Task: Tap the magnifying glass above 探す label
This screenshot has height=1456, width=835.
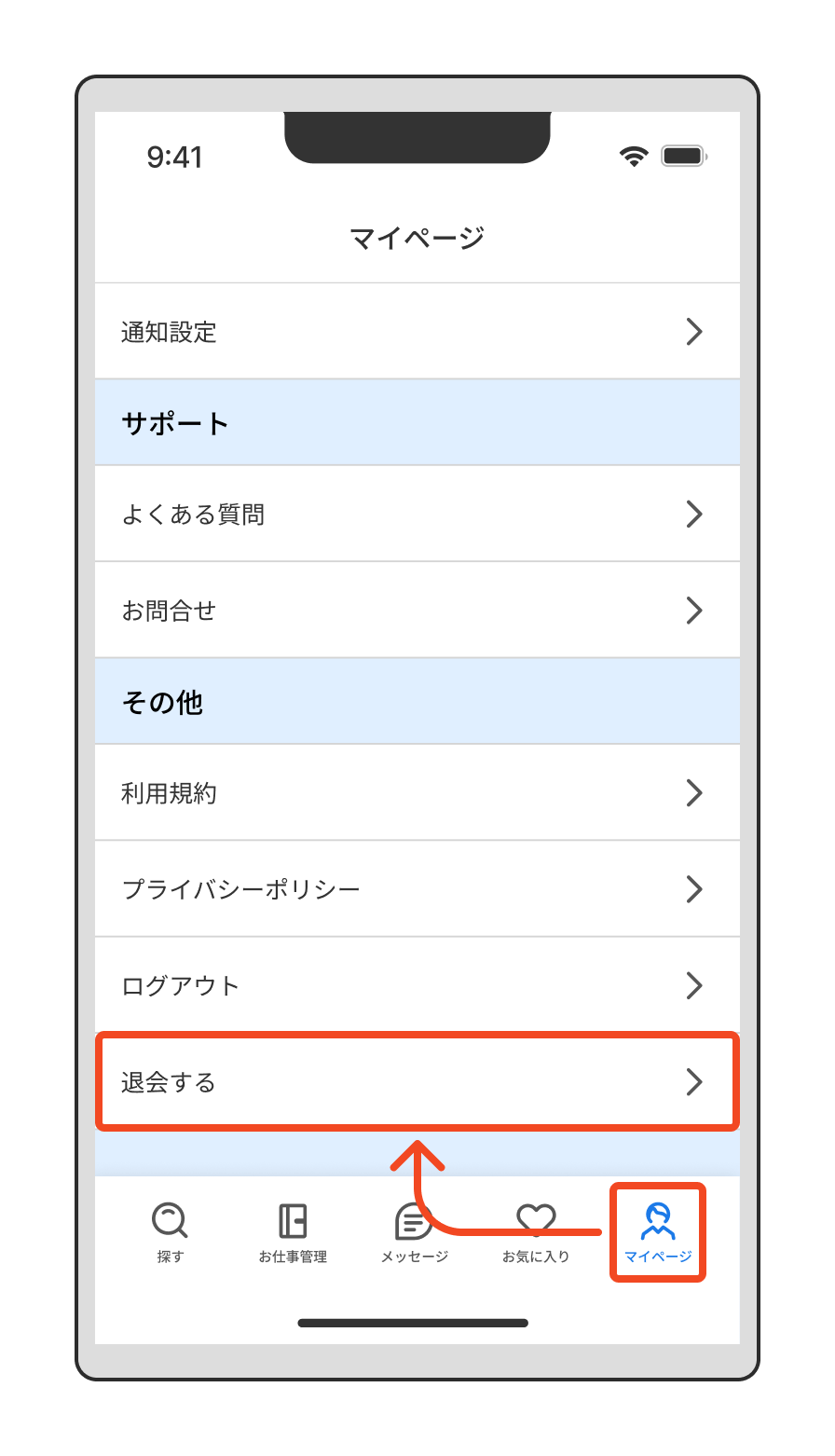Action: [169, 1217]
